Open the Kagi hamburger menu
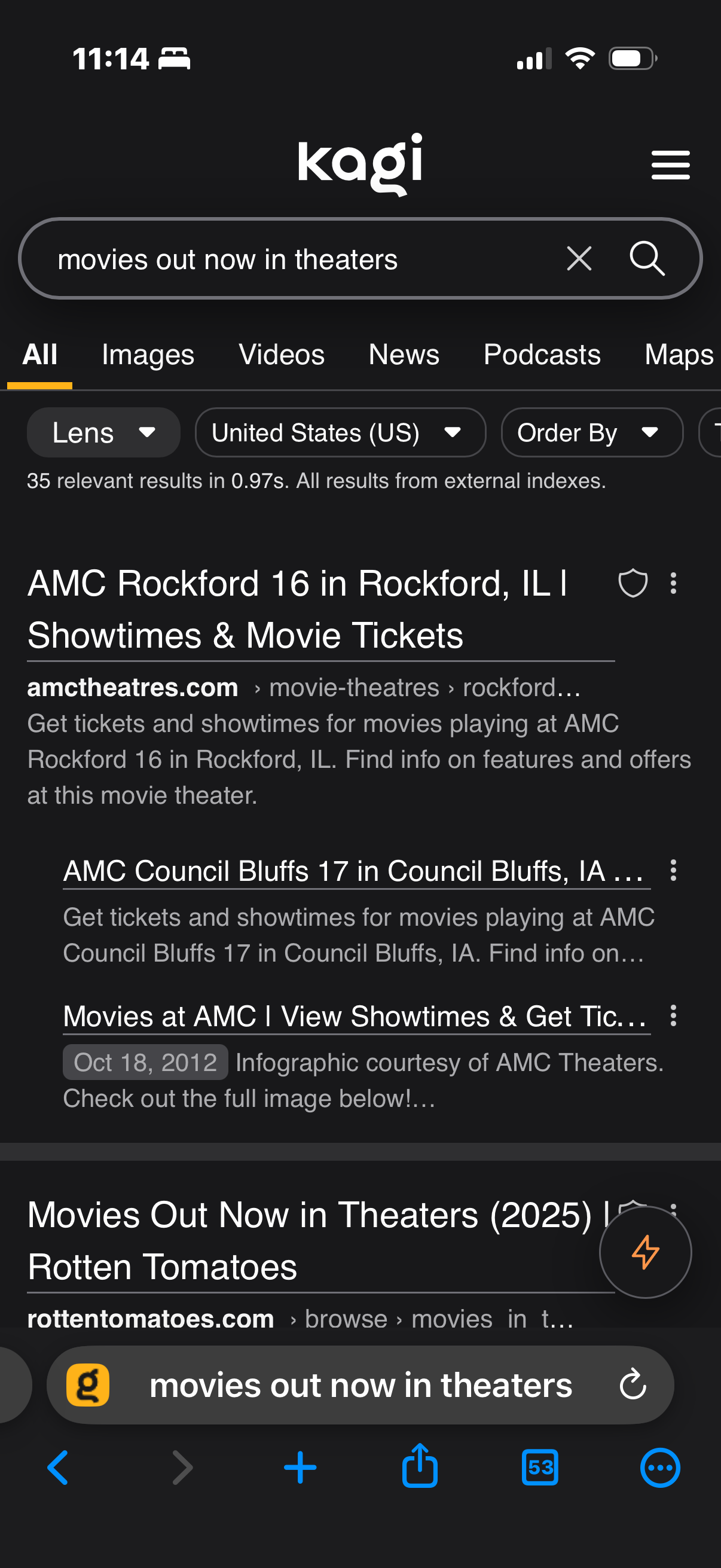 [x=670, y=164]
